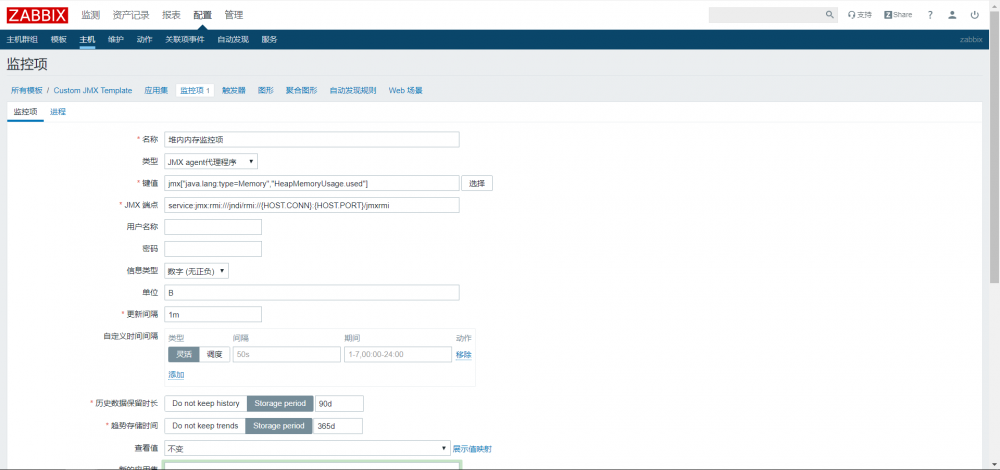Click the logout power icon
This screenshot has width=1000, height=470.
[x=974, y=15]
